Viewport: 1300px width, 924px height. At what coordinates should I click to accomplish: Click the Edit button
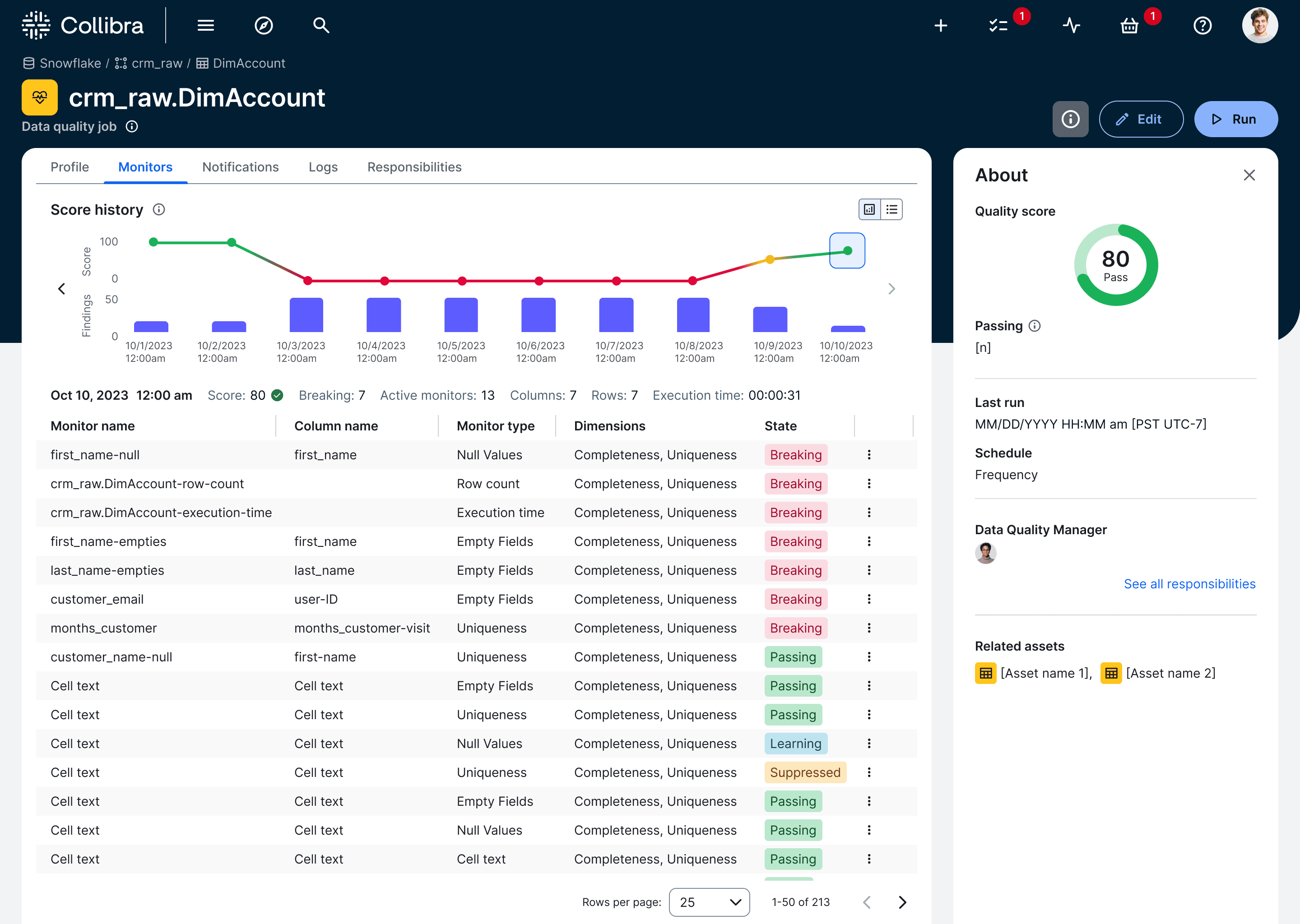[x=1141, y=119]
